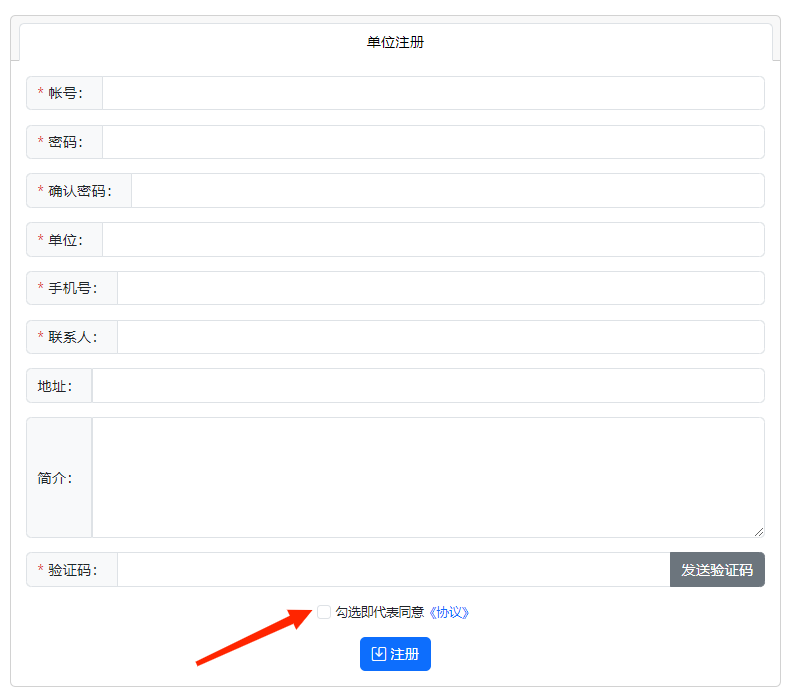
Task: Click the 单位注册 heading text
Action: point(395,42)
